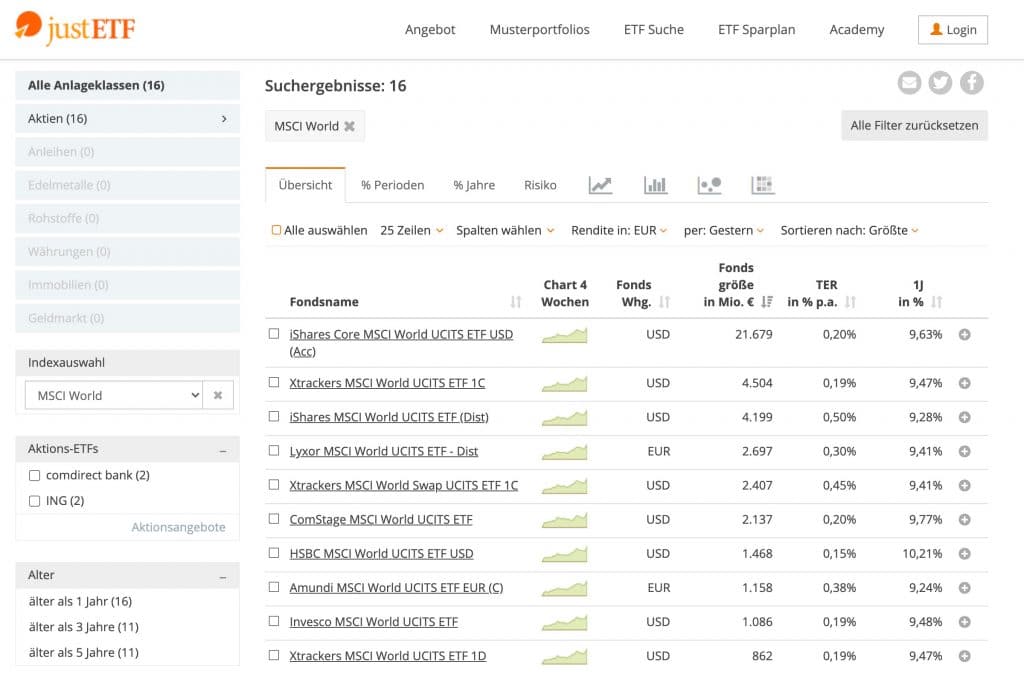This screenshot has height=673, width=1024.
Task: Open the heatmap grid view tab
Action: point(762,185)
